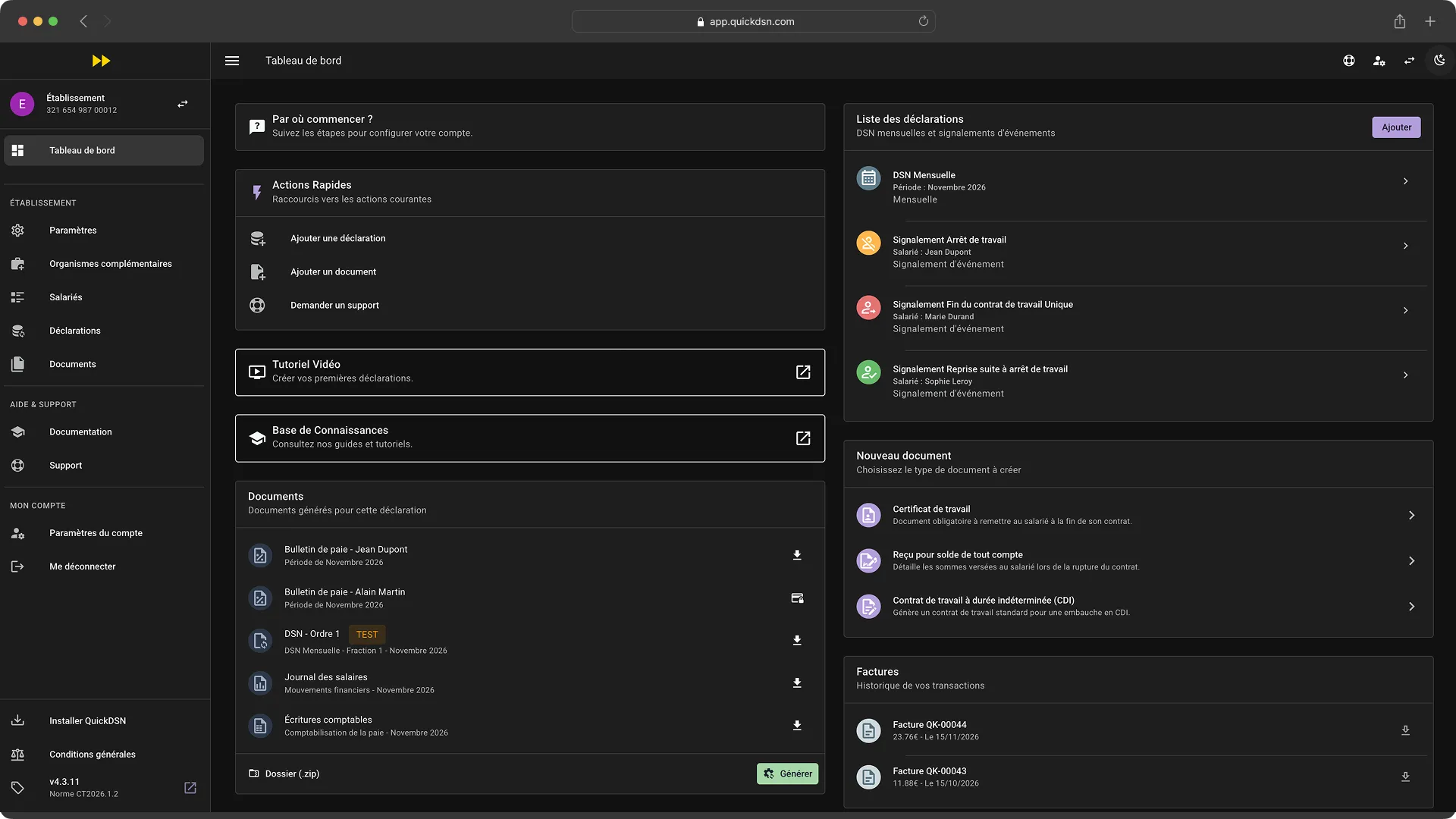
Task: Open the Déclarations section in sidebar
Action: [x=74, y=331]
